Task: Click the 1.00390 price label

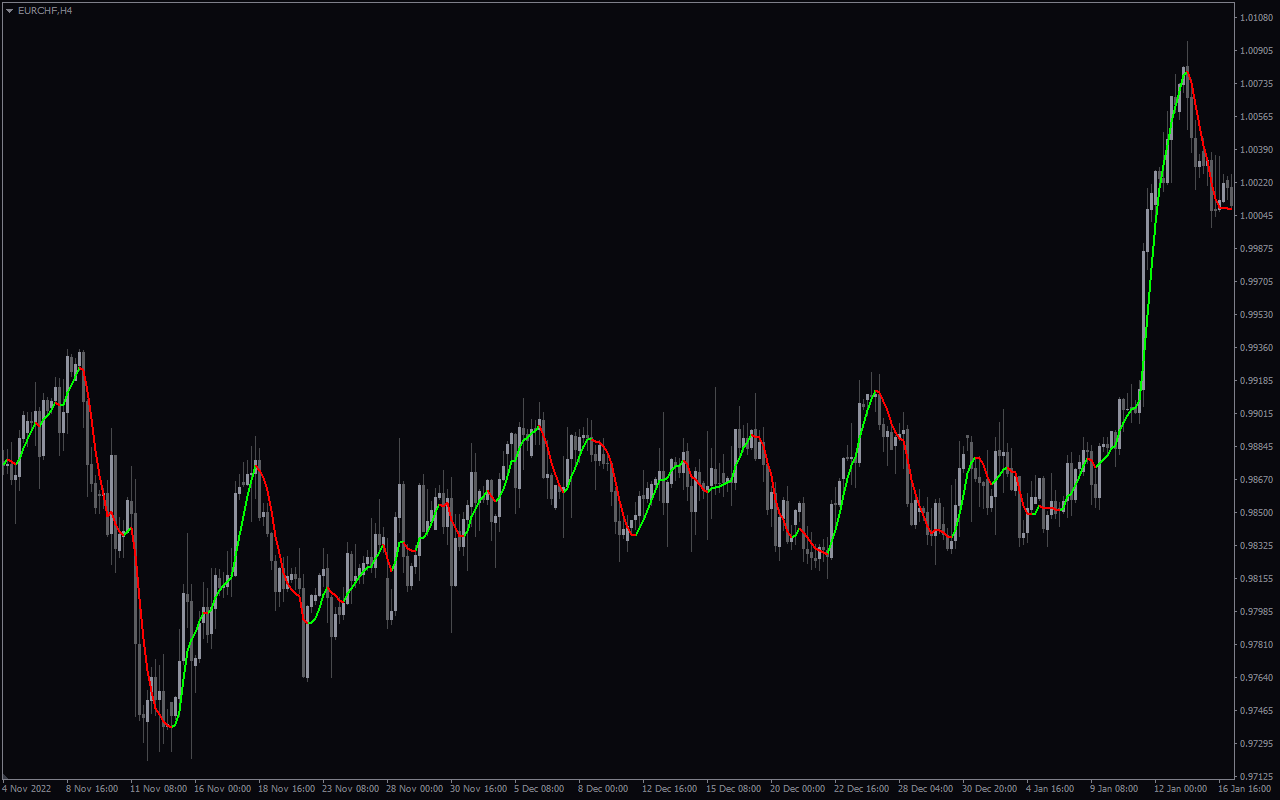Action: (1257, 149)
